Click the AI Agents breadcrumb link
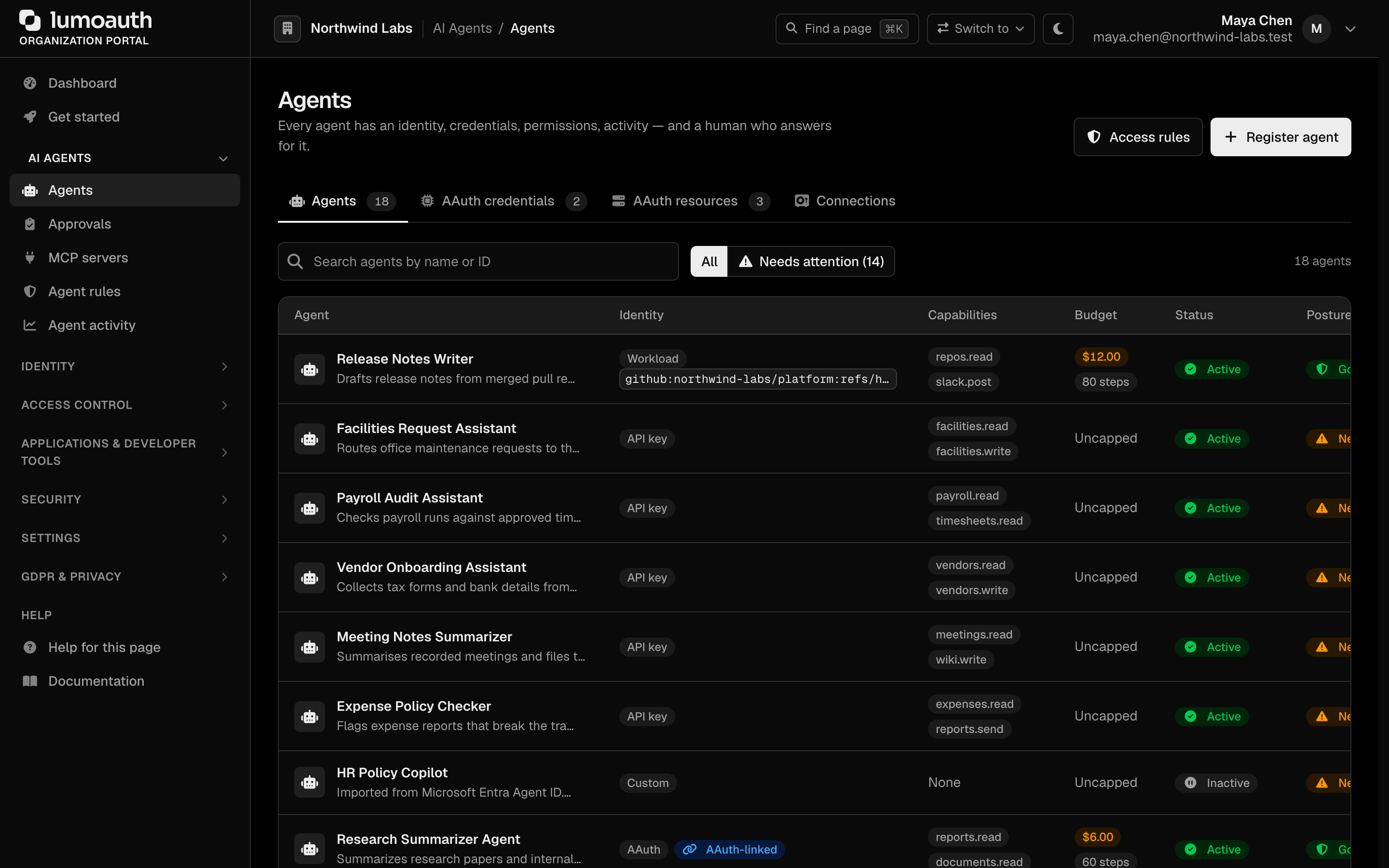The height and width of the screenshot is (868, 1389). [462, 29]
